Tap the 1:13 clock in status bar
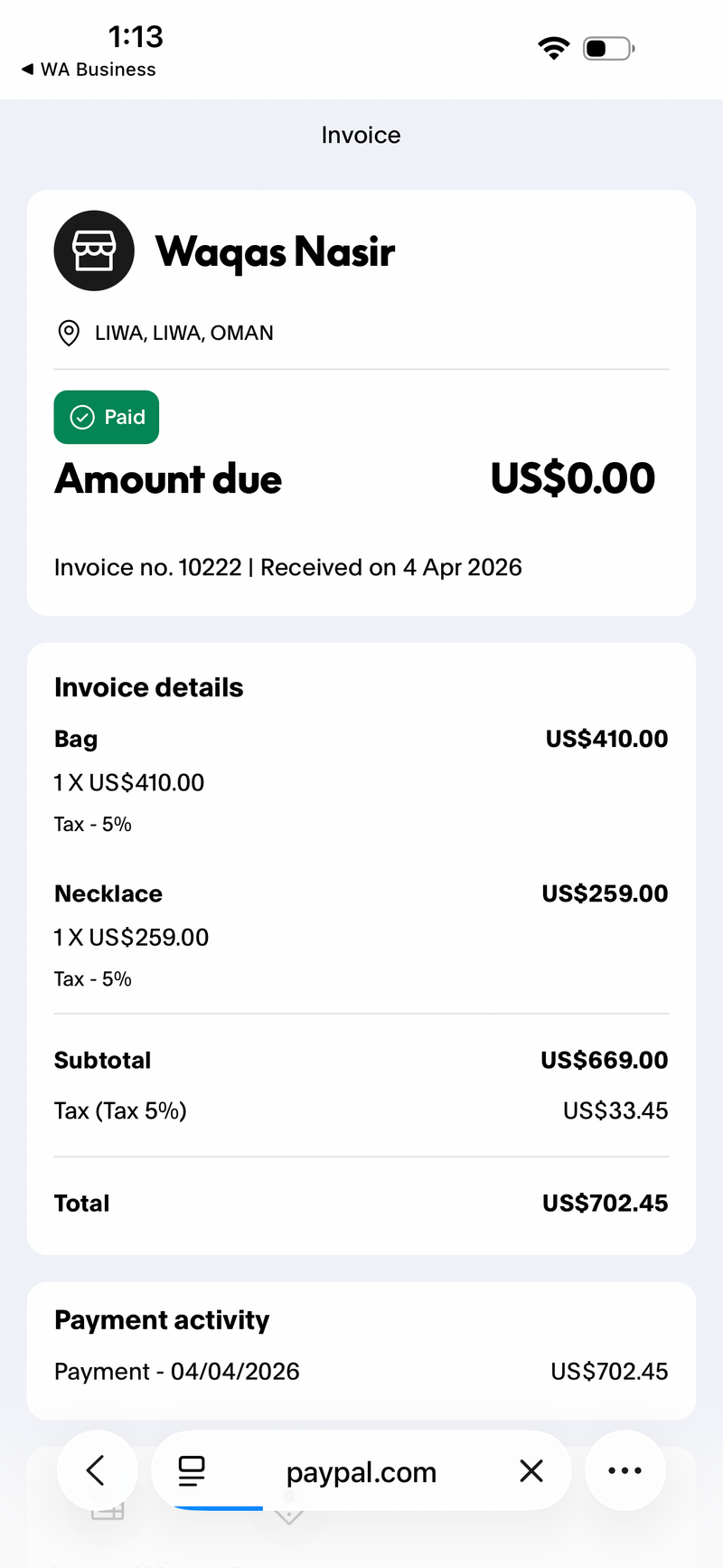723x1568 pixels. (136, 36)
